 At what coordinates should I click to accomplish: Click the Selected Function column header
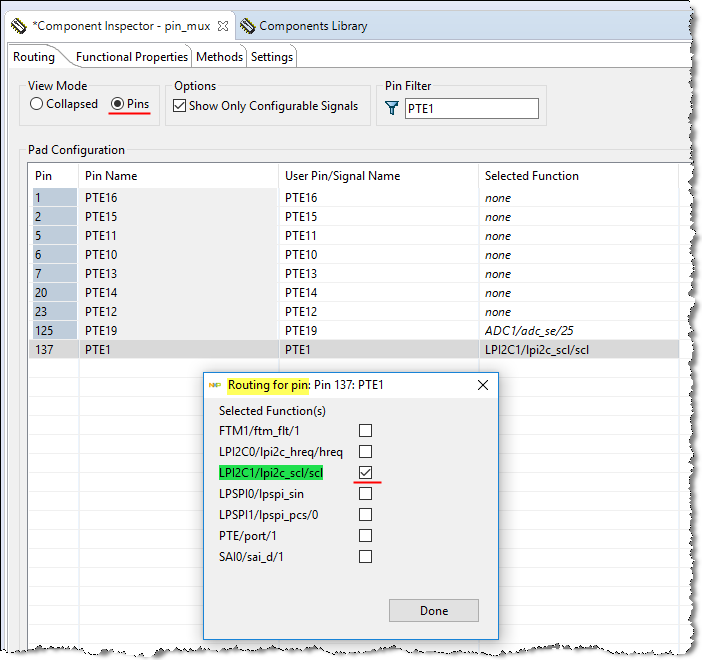(x=579, y=176)
